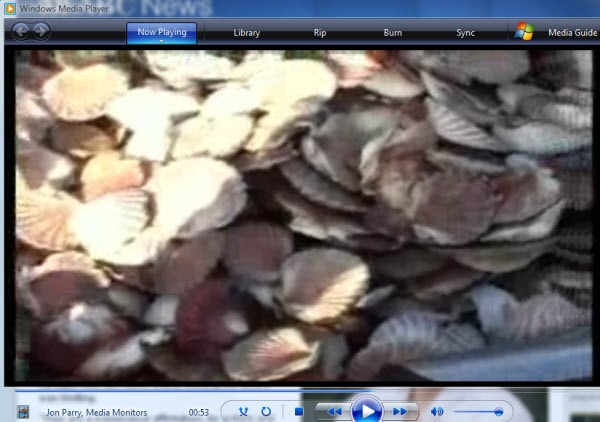The height and width of the screenshot is (422, 600).
Task: Switch to the Library tab
Action: click(246, 32)
